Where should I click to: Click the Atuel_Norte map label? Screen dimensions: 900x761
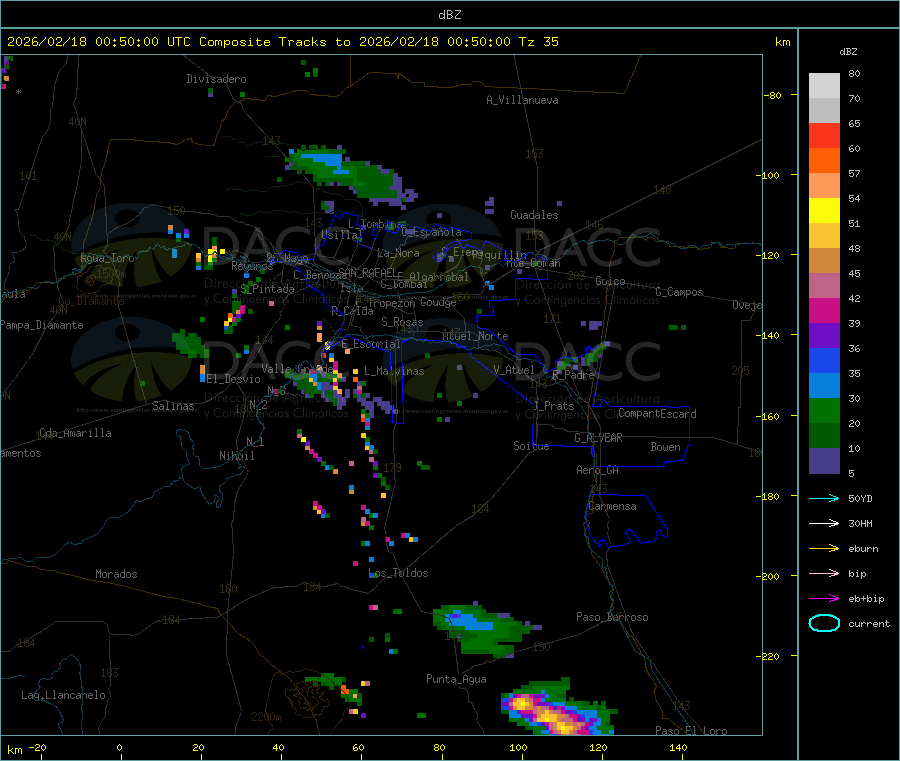pyautogui.click(x=475, y=336)
